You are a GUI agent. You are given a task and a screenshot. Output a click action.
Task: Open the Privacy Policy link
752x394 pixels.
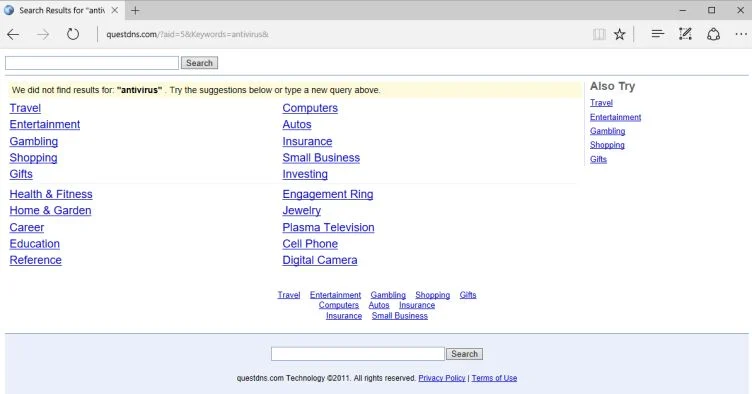coord(442,378)
